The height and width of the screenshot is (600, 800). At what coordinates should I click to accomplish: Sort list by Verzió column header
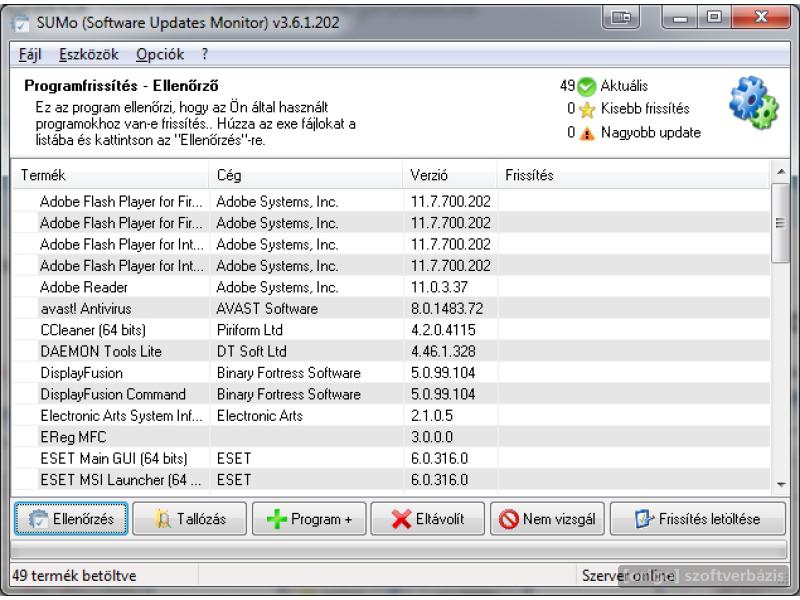(x=450, y=175)
